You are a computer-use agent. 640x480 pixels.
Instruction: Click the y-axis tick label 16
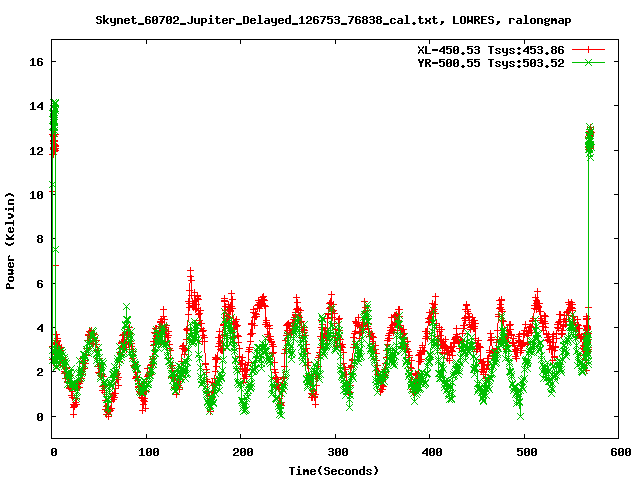(x=36, y=62)
